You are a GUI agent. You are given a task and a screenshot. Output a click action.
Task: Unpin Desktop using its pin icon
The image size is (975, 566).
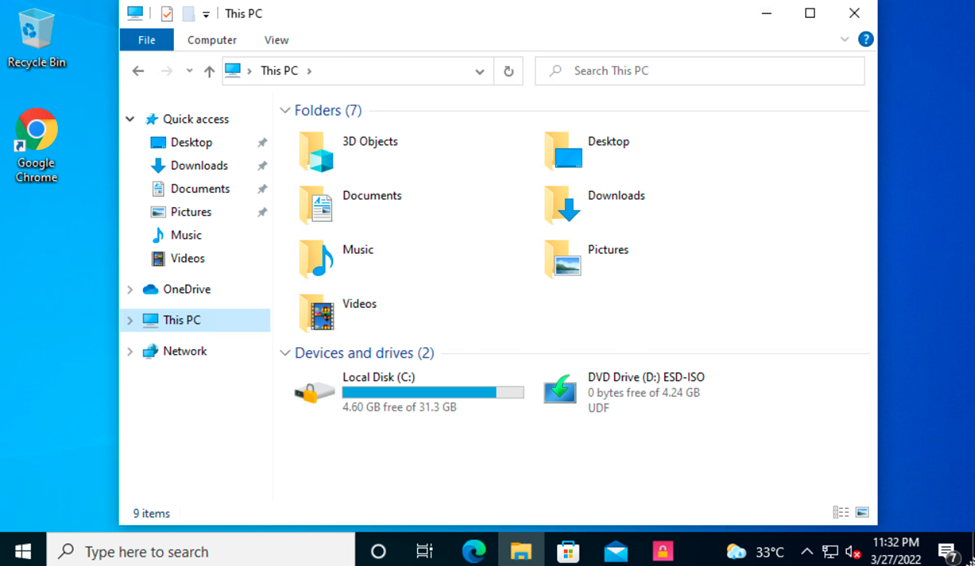click(x=262, y=142)
